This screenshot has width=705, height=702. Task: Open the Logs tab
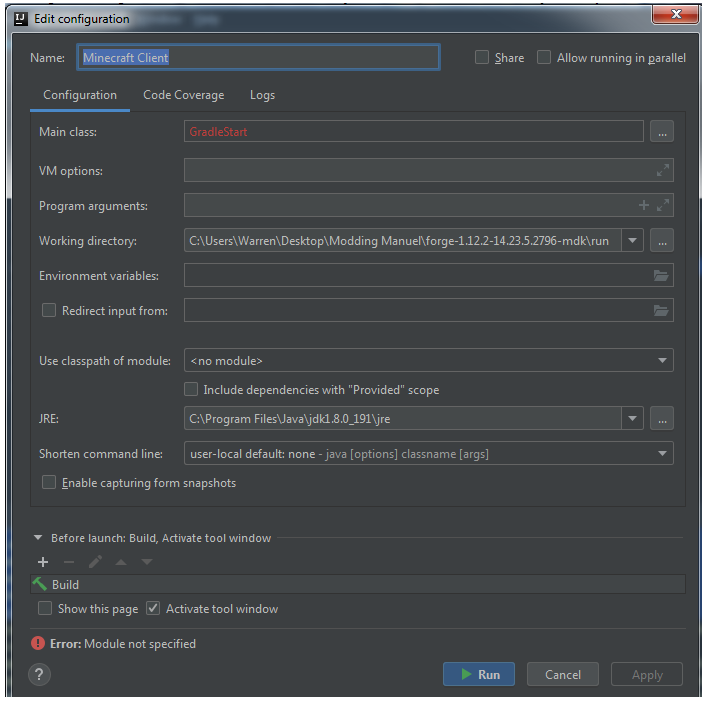click(262, 95)
